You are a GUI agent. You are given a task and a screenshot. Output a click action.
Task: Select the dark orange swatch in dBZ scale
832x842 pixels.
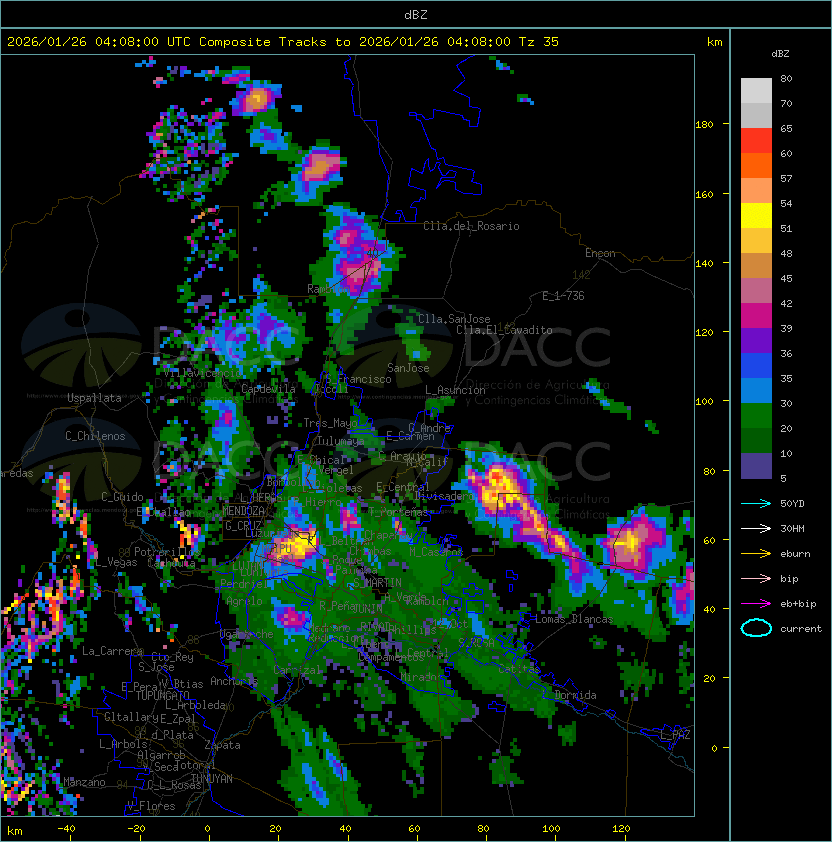click(756, 165)
